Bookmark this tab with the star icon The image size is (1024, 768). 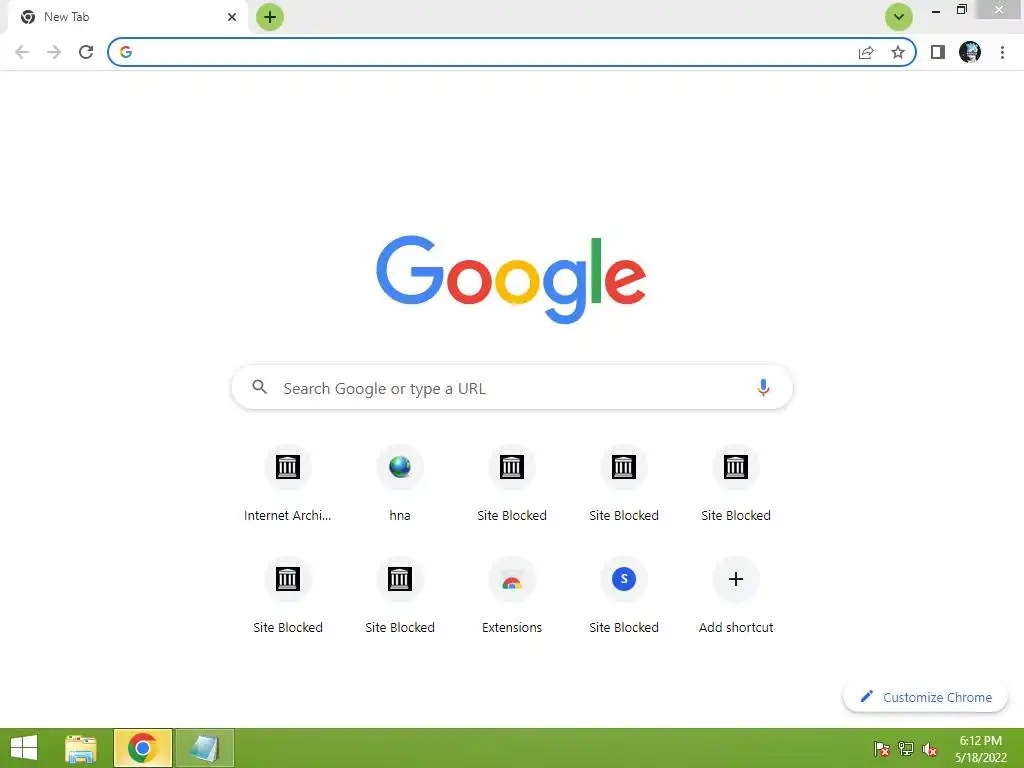coord(898,52)
